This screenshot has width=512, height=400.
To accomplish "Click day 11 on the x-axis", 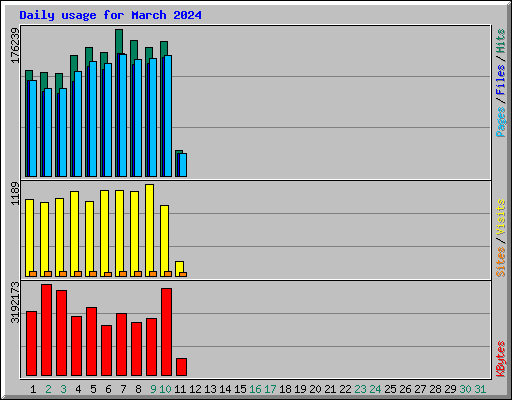I will point(180,389).
